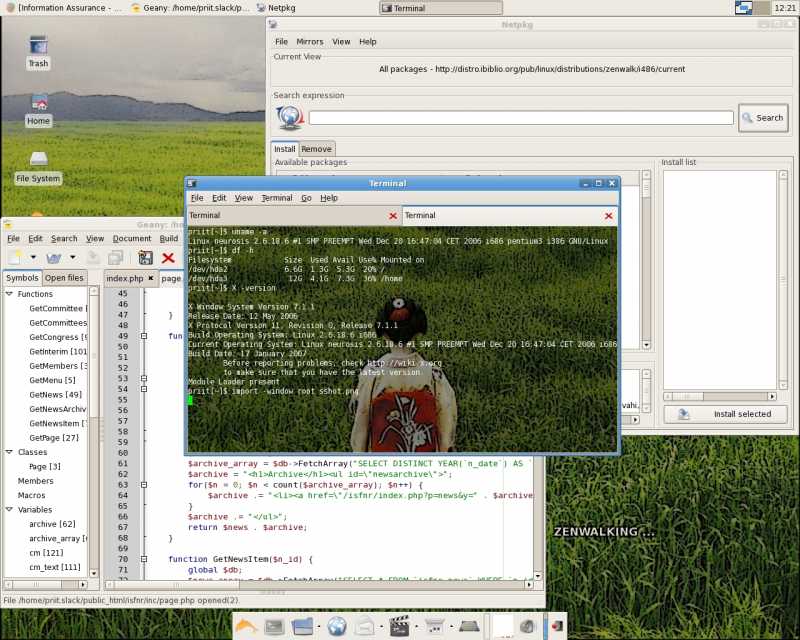Click the 12:21 clock in top panel
The image size is (800, 640).
[785, 8]
